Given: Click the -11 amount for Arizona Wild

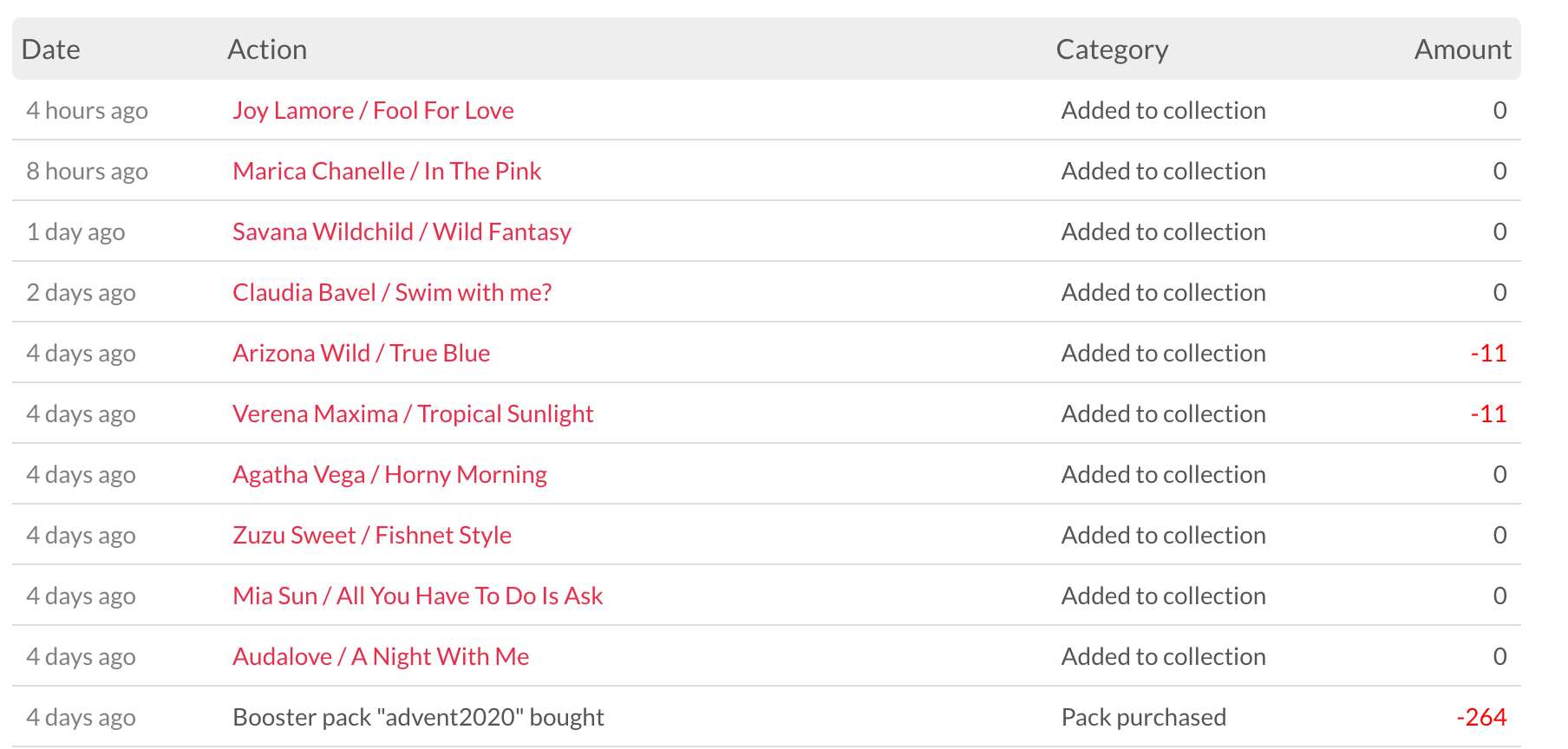Looking at the screenshot, I should (1488, 354).
